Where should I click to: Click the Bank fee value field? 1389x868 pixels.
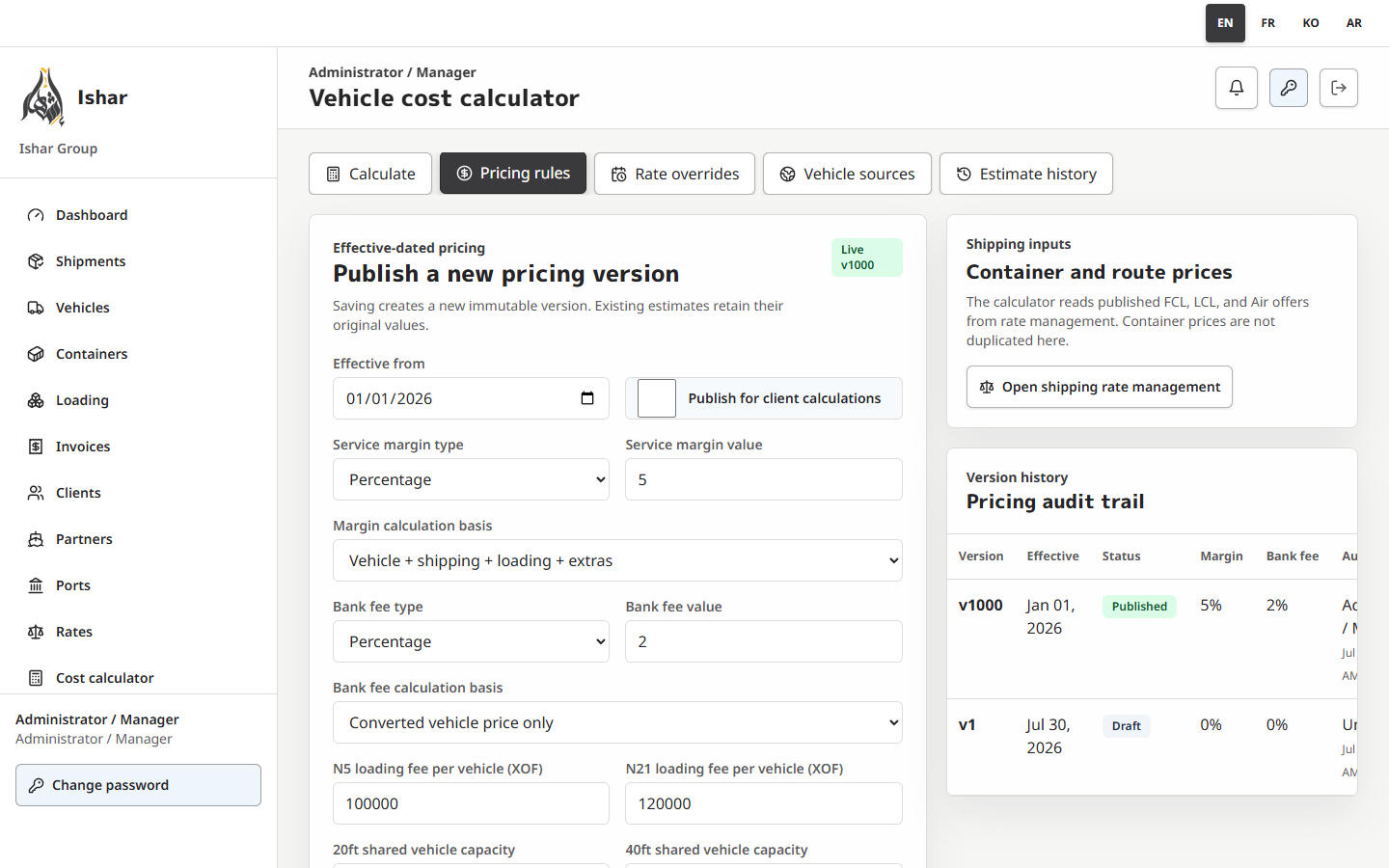(764, 641)
